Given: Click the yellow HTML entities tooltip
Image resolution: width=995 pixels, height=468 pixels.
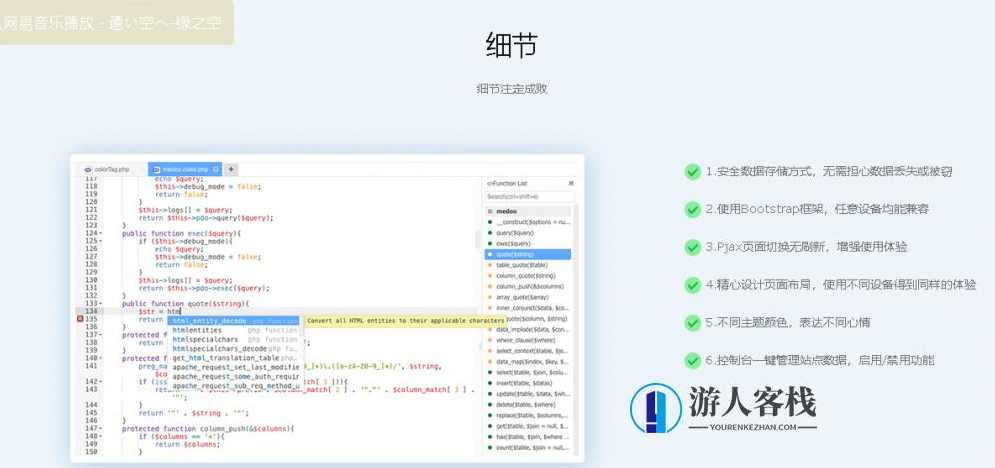Looking at the screenshot, I should click(406, 321).
